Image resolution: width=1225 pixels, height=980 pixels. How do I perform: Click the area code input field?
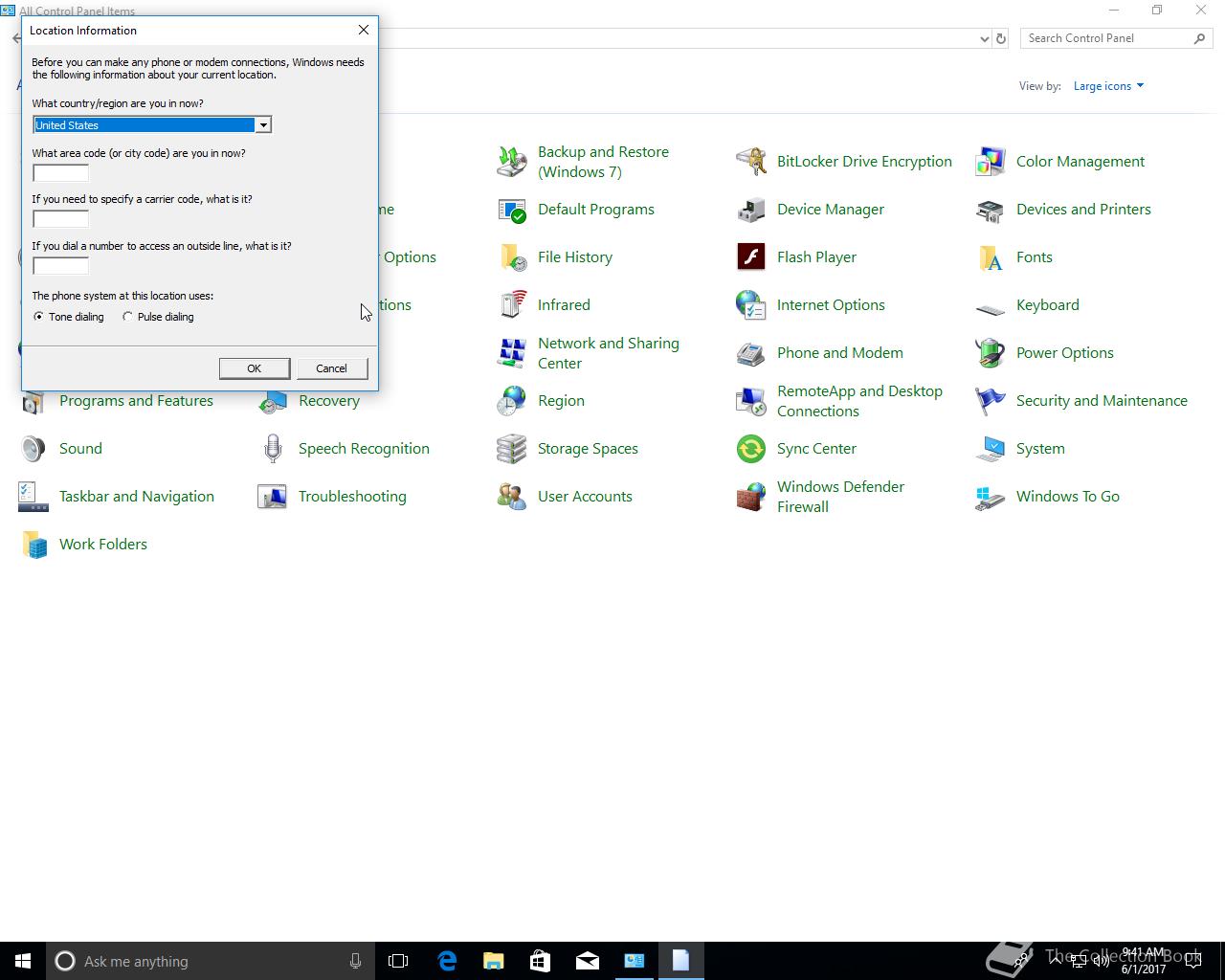(60, 173)
